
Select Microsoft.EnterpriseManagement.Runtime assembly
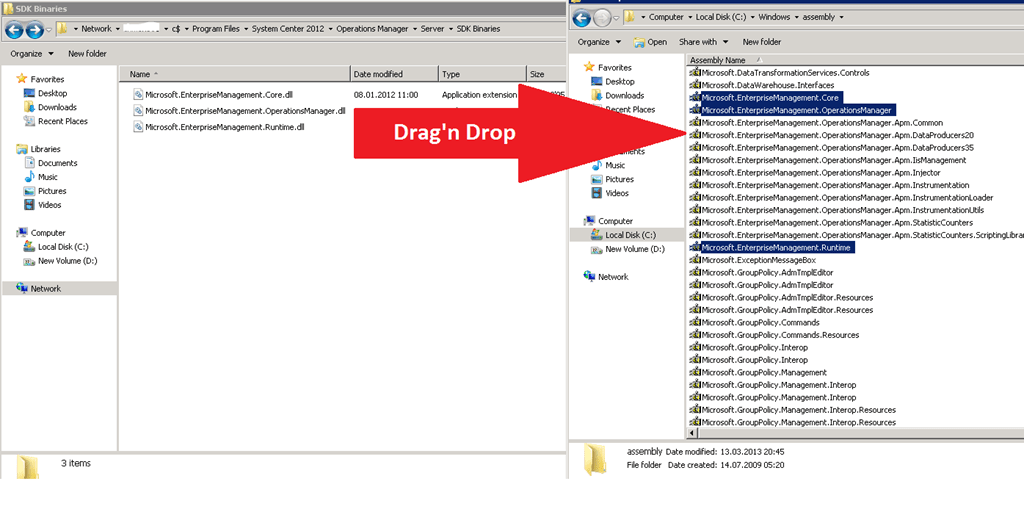(776, 248)
